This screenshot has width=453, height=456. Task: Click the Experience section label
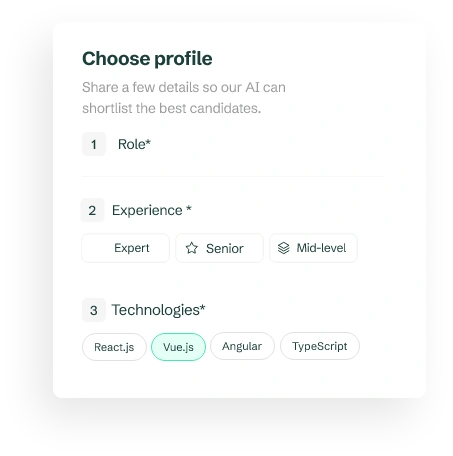pyautogui.click(x=147, y=210)
